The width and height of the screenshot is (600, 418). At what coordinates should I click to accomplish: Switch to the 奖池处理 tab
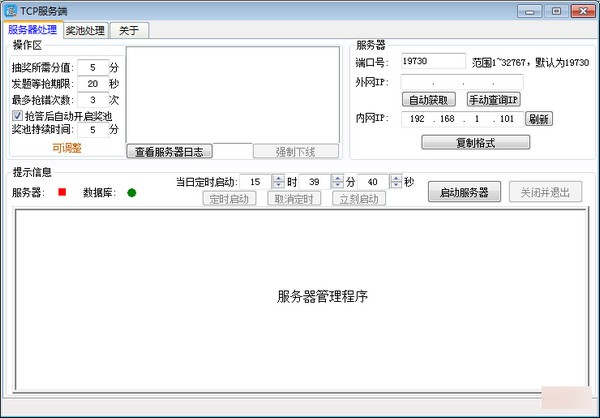click(x=86, y=30)
